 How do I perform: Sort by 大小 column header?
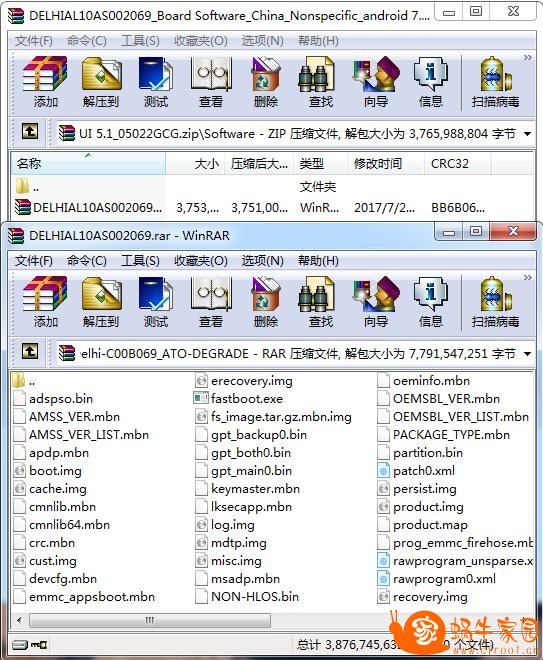[x=195, y=163]
